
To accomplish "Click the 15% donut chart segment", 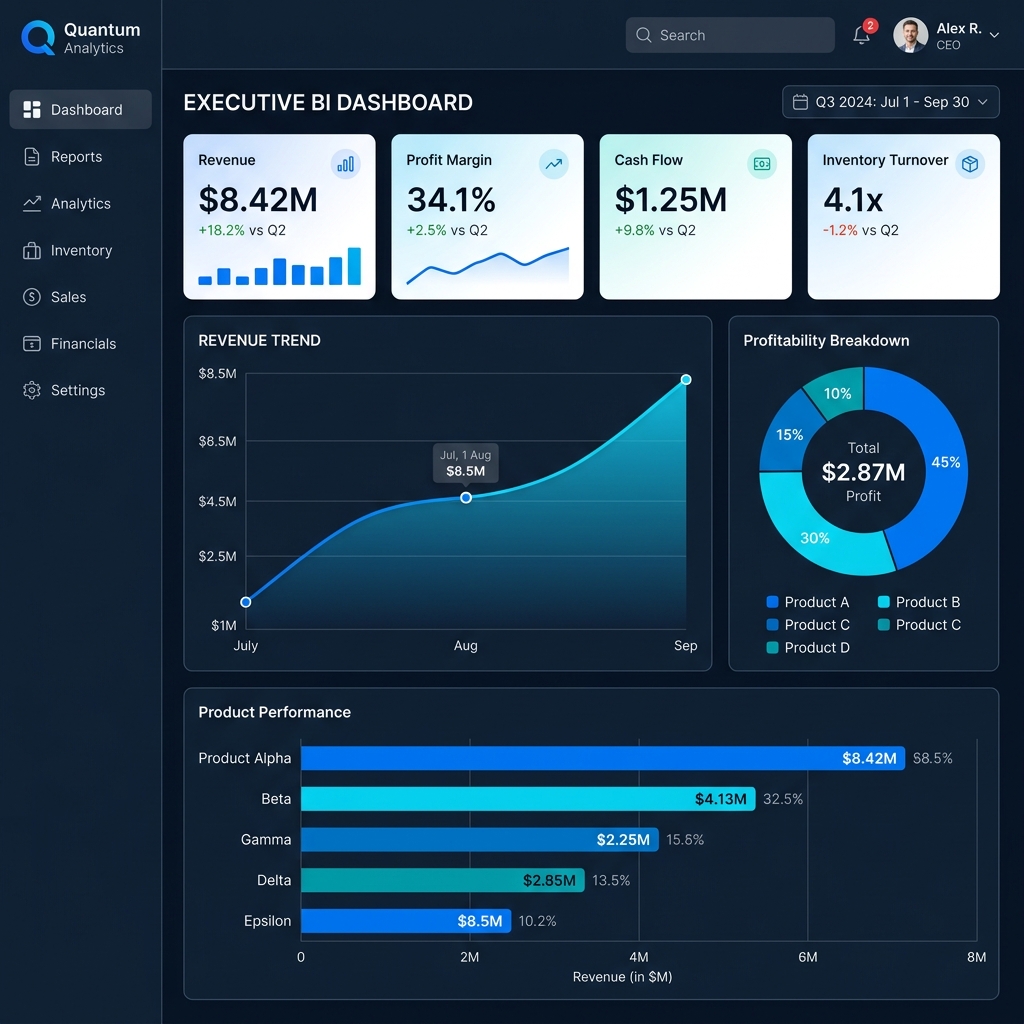I will tap(789, 434).
